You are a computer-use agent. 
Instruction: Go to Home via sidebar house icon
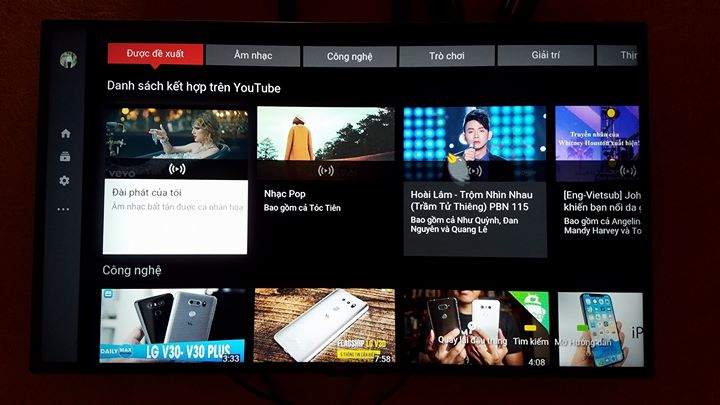point(66,134)
